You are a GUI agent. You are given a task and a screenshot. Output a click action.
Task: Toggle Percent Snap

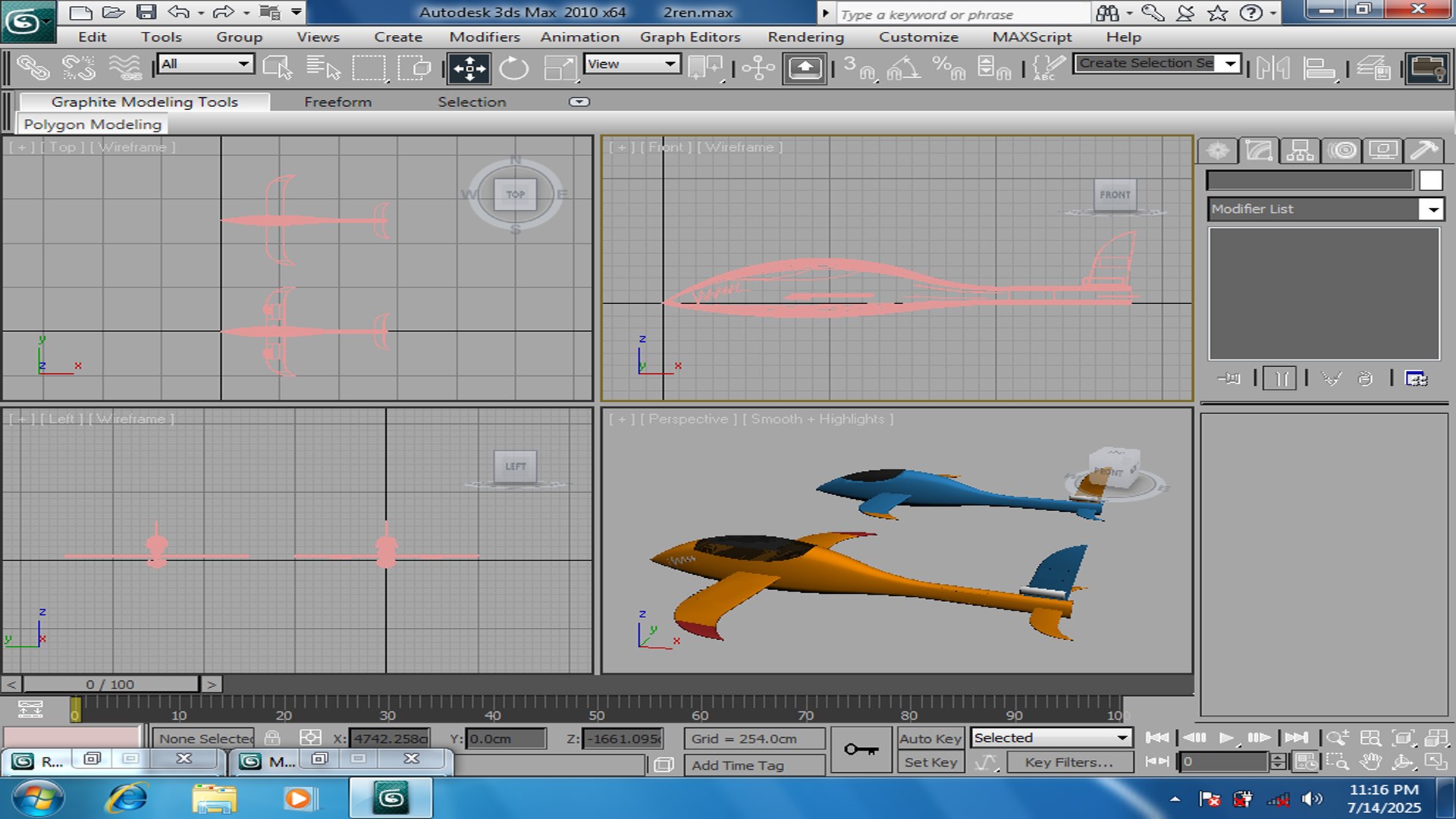949,68
